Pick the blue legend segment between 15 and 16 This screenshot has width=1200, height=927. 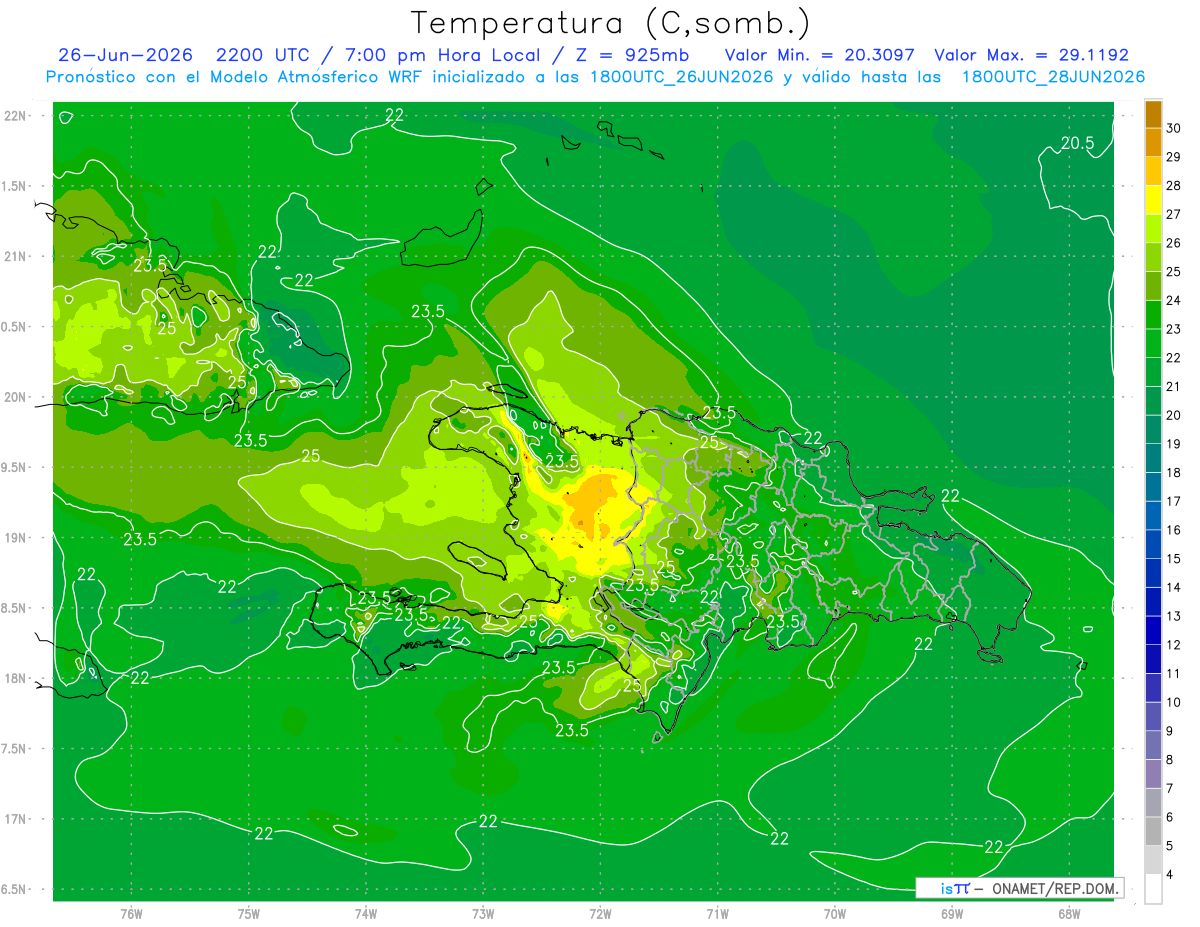click(1153, 544)
